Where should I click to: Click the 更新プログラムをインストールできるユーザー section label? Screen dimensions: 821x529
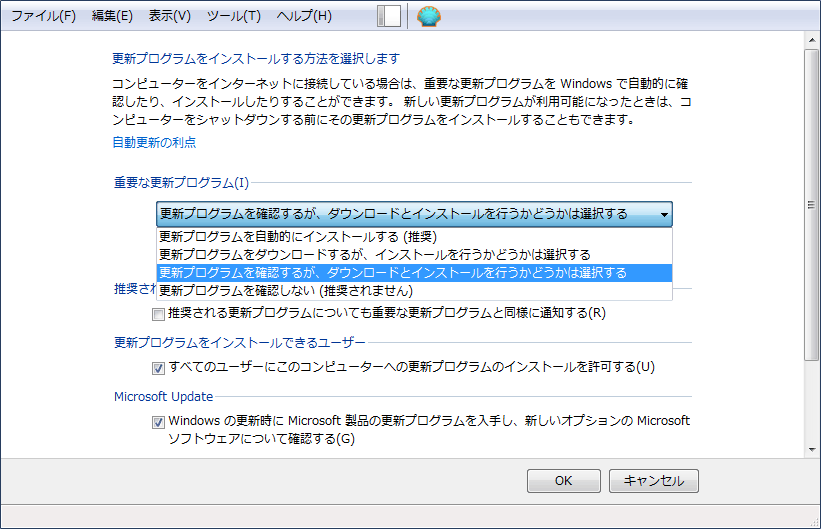click(240, 343)
